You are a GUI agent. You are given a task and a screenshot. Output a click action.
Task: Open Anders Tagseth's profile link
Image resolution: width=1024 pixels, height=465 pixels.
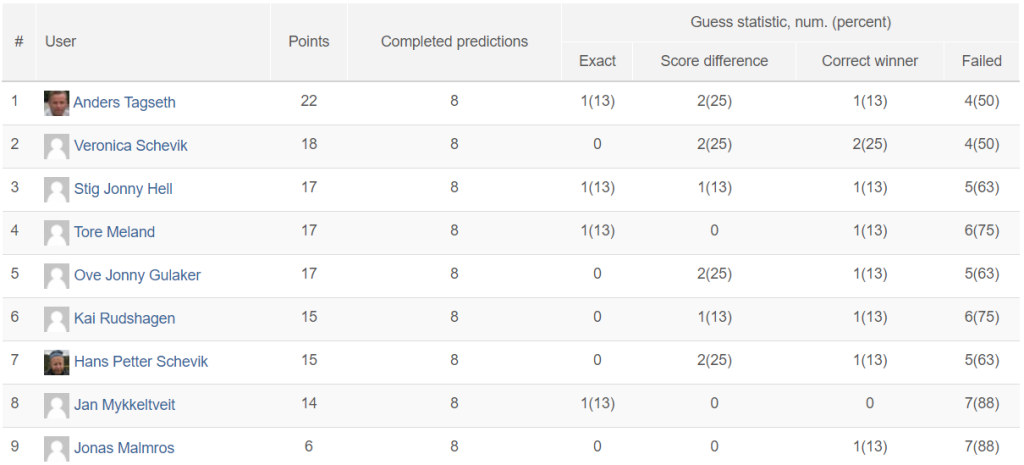(x=124, y=103)
